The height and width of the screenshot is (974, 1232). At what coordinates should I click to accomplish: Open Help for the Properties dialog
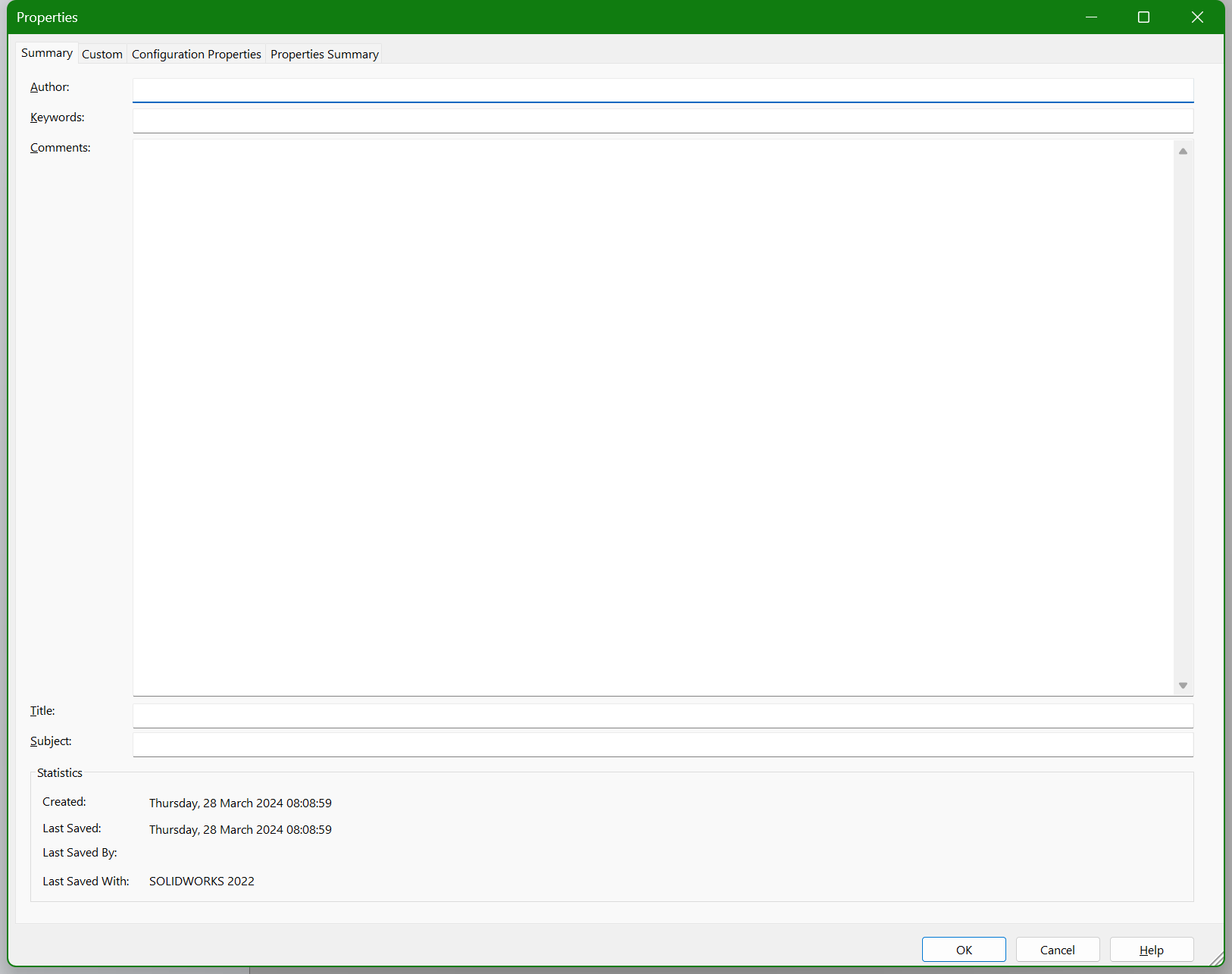[1151, 950]
